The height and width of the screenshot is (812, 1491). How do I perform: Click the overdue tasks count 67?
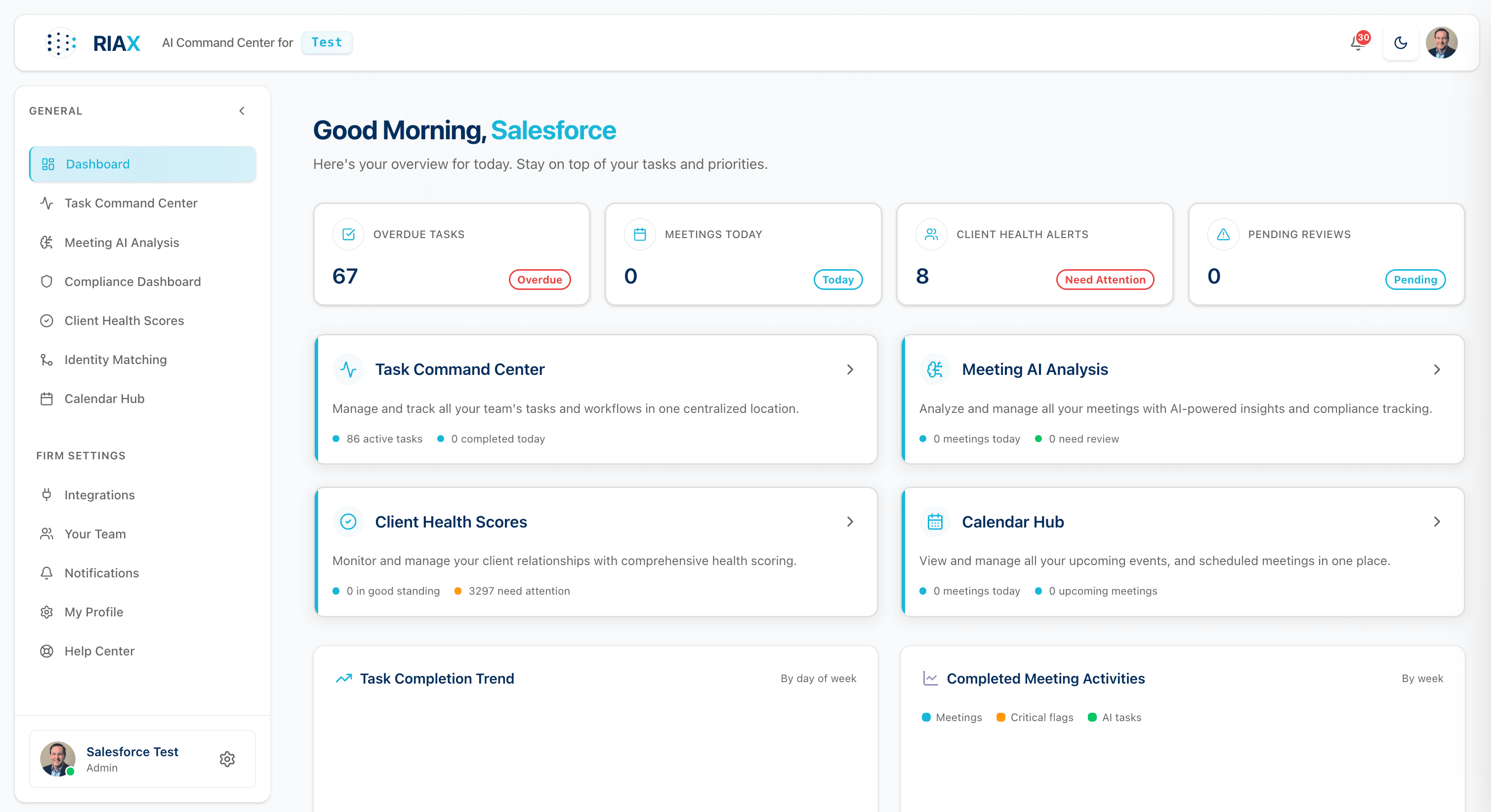[x=345, y=276]
